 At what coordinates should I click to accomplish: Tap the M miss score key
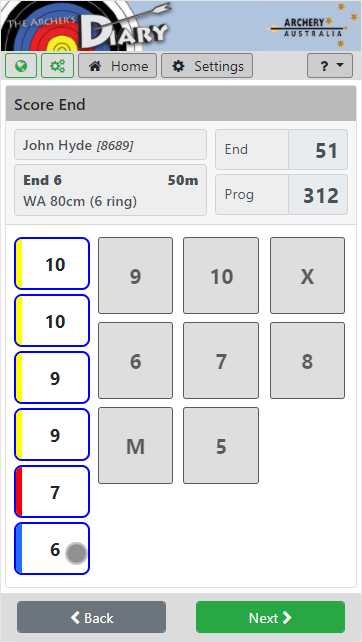click(136, 445)
